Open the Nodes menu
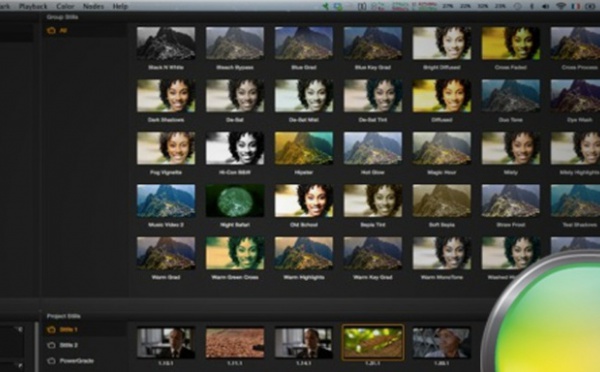The image size is (600, 372). (93, 6)
